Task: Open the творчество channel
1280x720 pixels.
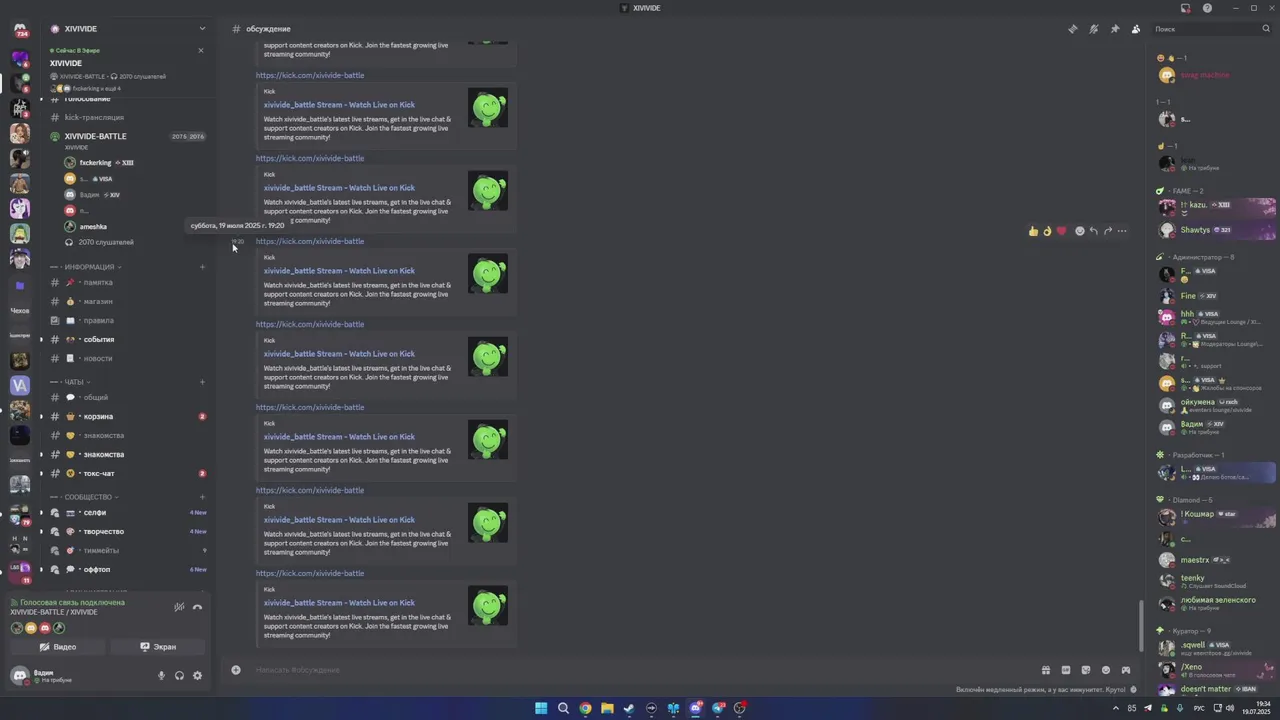Action: pyautogui.click(x=128, y=531)
